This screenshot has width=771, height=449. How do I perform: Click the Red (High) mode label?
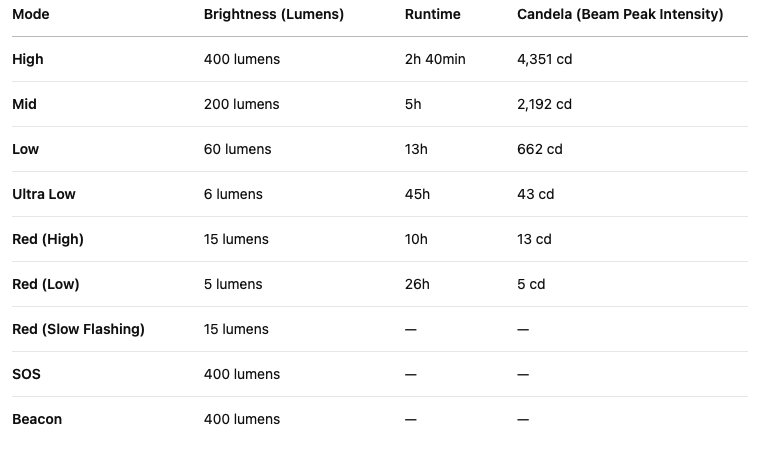pos(48,239)
